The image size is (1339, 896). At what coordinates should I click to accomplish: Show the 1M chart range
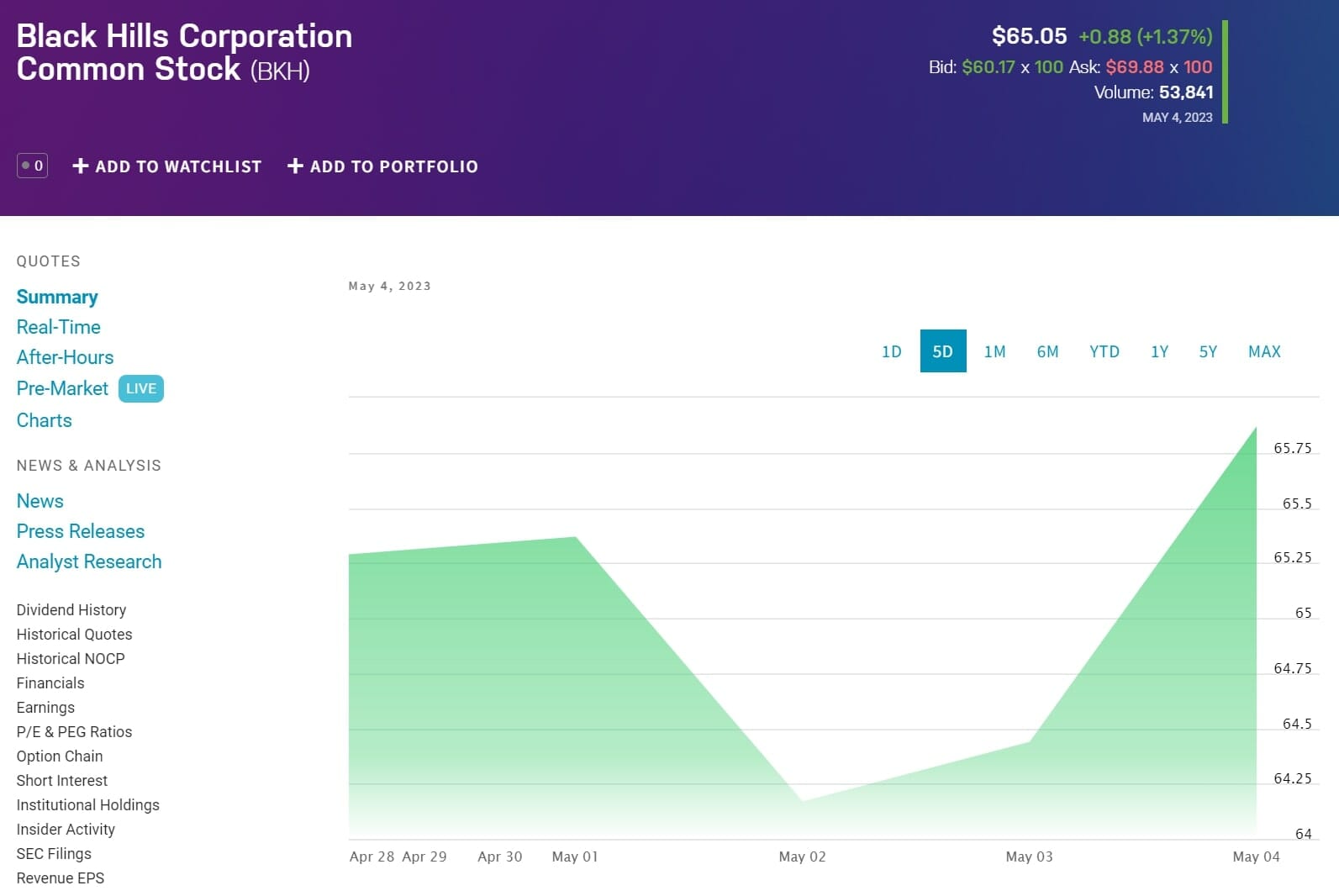tap(994, 351)
